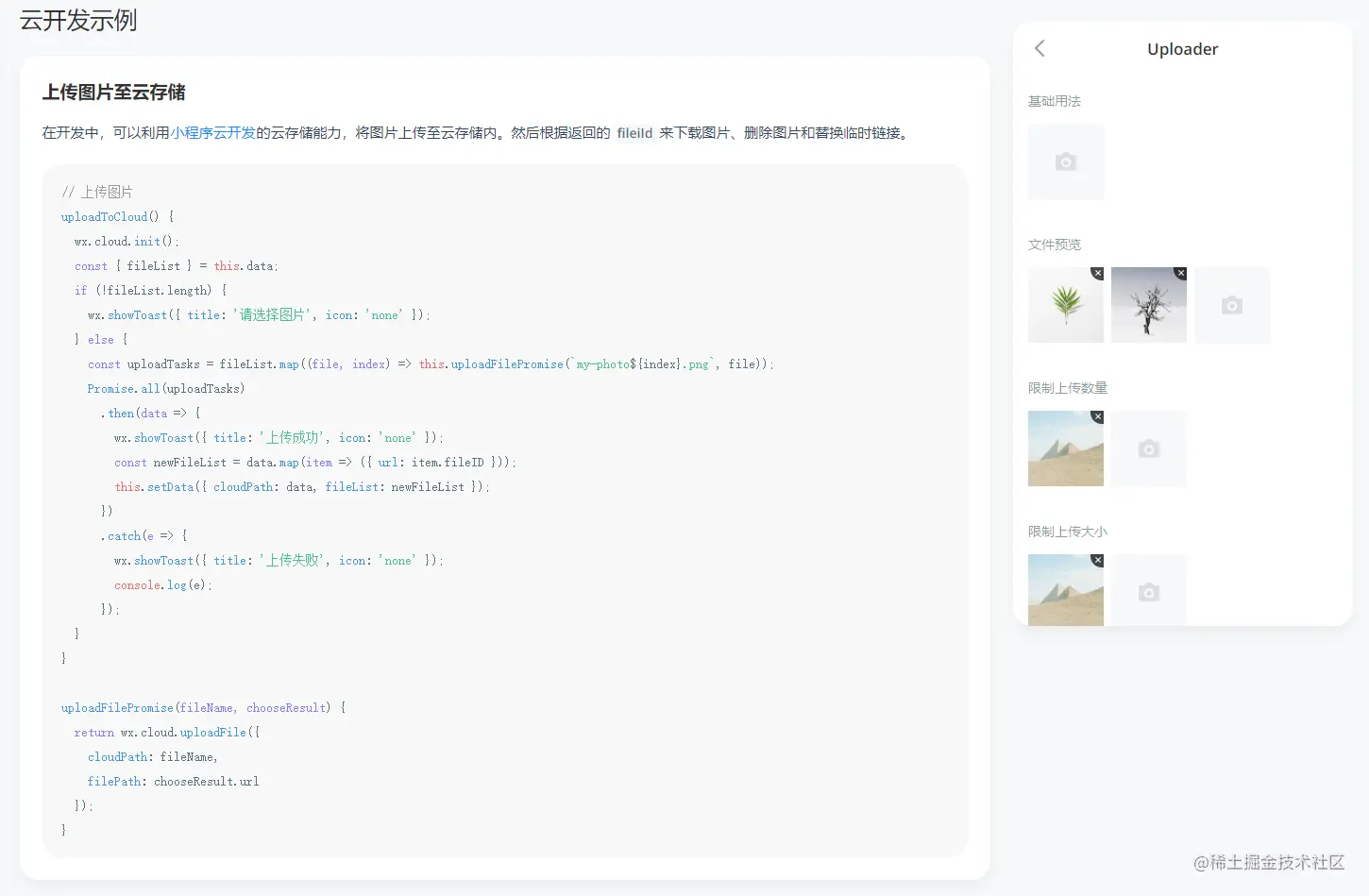
Task: Remove the bare tree image preview
Action: (x=1180, y=273)
